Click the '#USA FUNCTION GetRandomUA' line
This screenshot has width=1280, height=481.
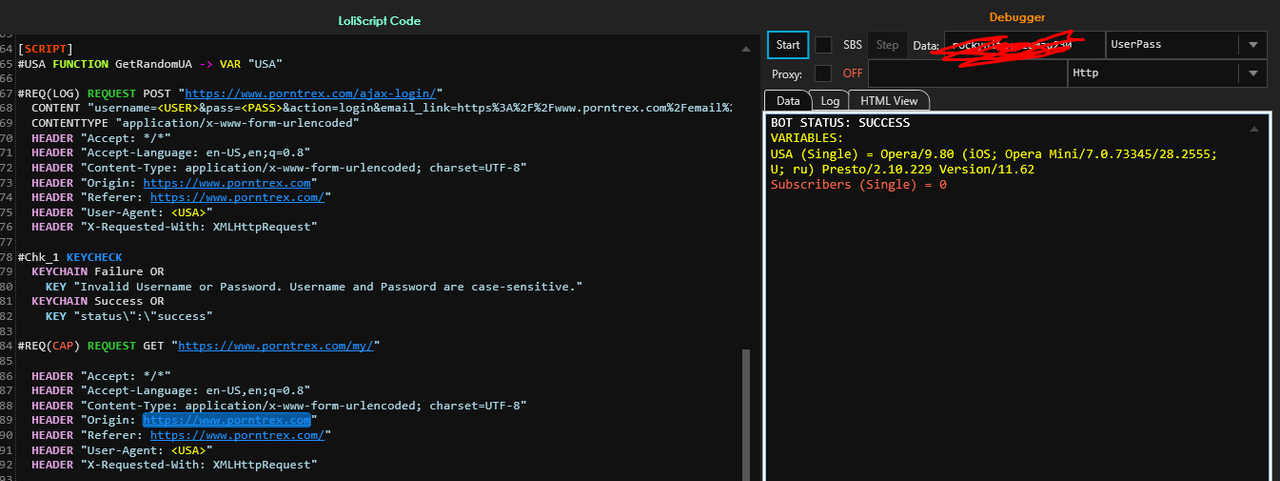point(150,63)
